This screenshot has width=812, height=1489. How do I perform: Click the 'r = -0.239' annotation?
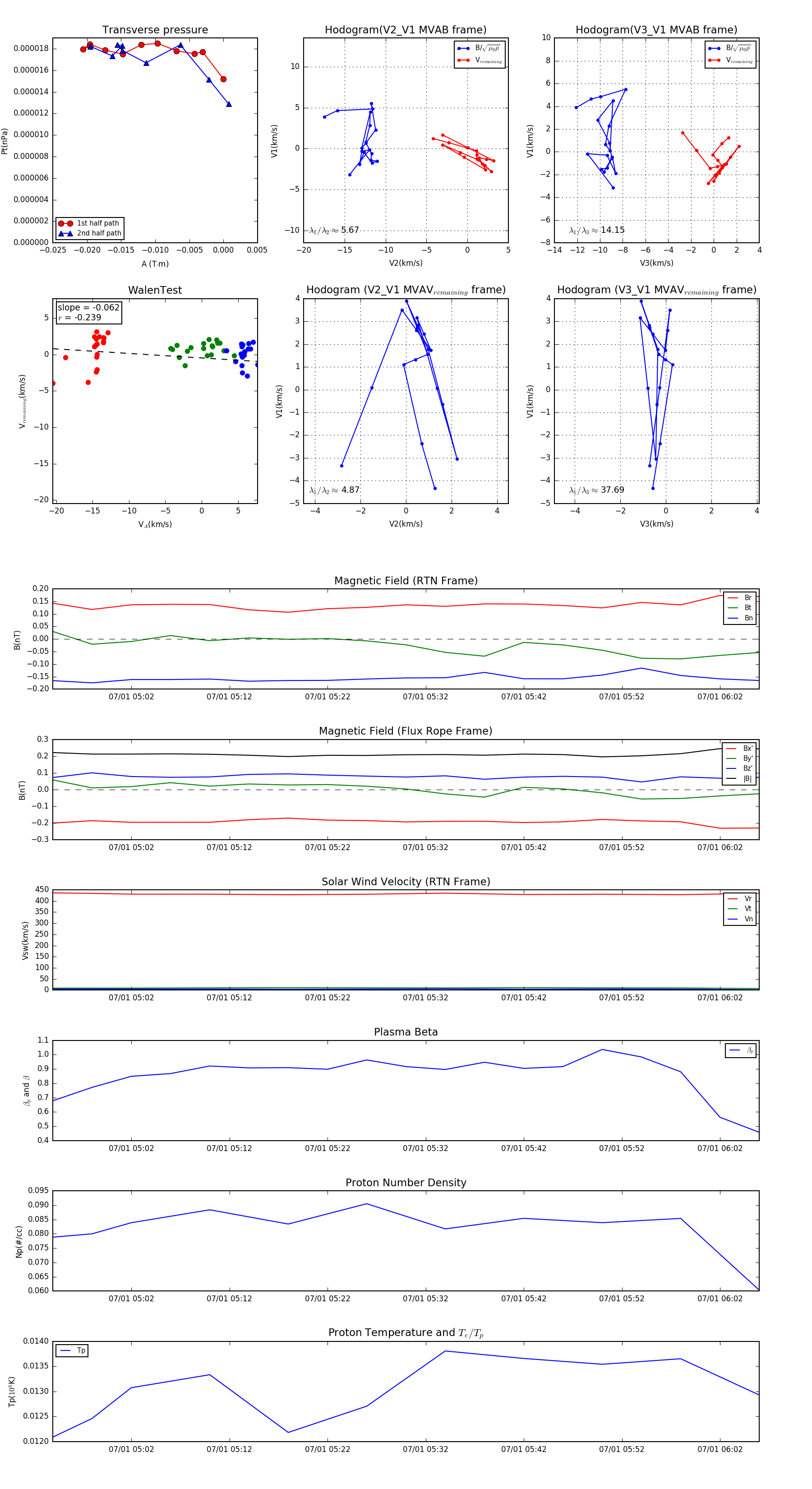tap(80, 317)
